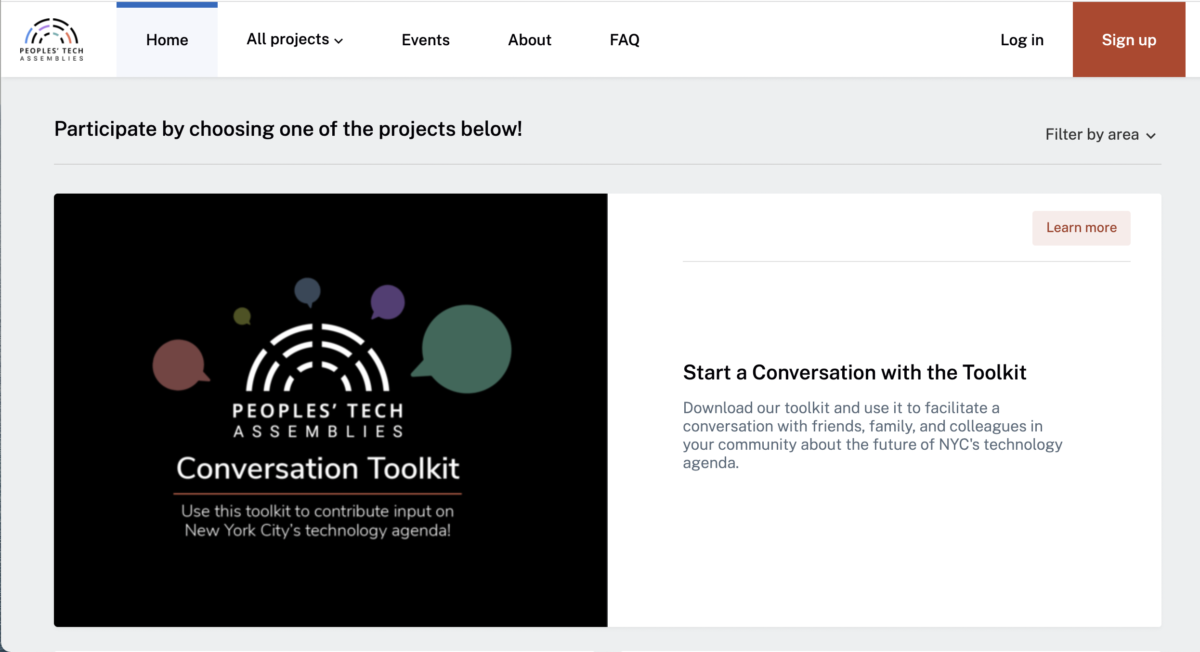Click the Sign up button
The height and width of the screenshot is (652, 1200).
point(1129,40)
